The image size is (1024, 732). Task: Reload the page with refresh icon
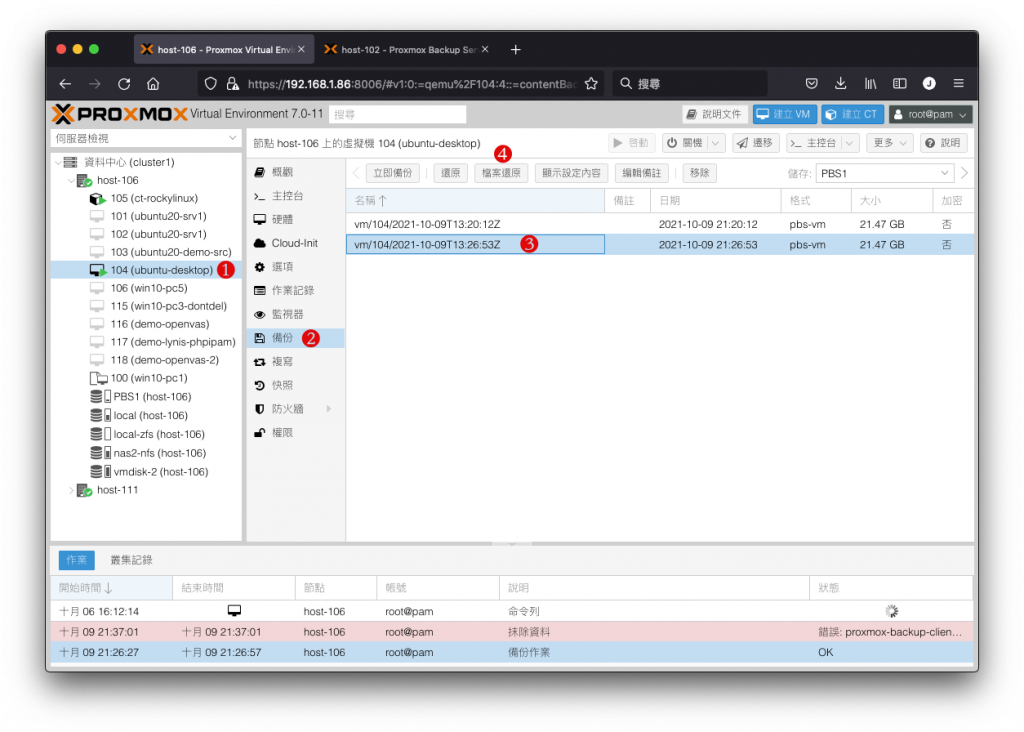pos(124,84)
